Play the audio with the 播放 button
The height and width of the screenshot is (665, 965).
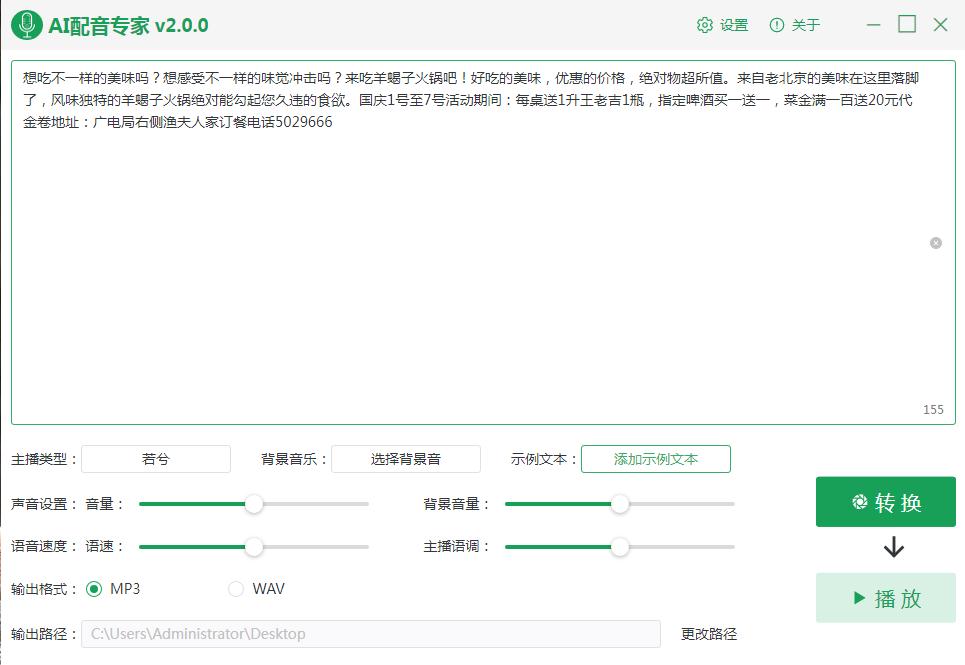885,598
